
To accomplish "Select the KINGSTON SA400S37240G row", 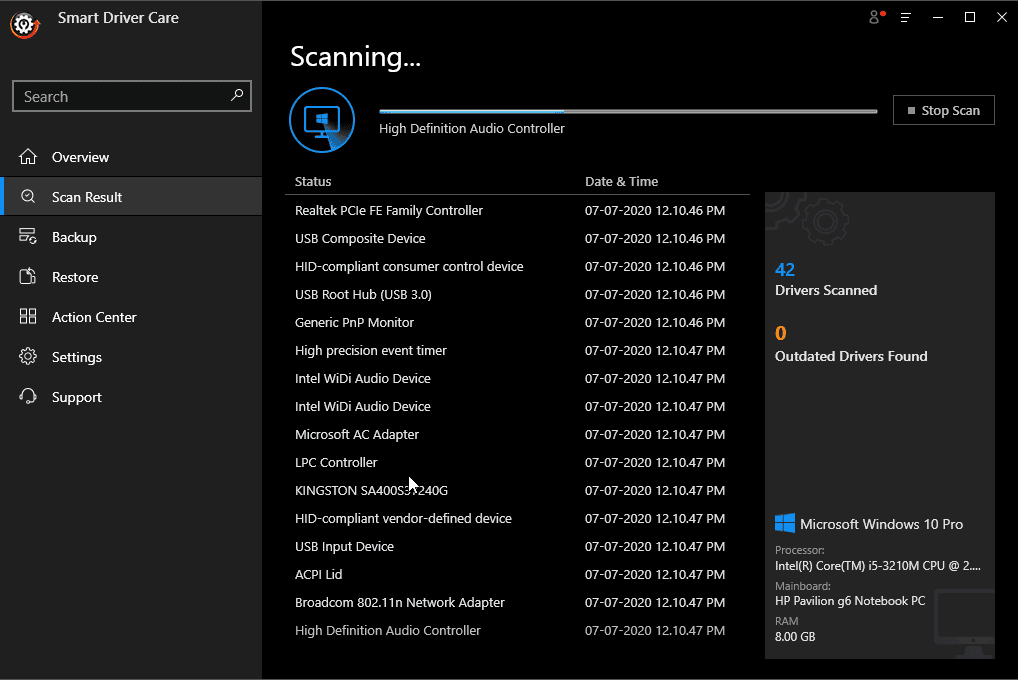I will click(x=517, y=490).
